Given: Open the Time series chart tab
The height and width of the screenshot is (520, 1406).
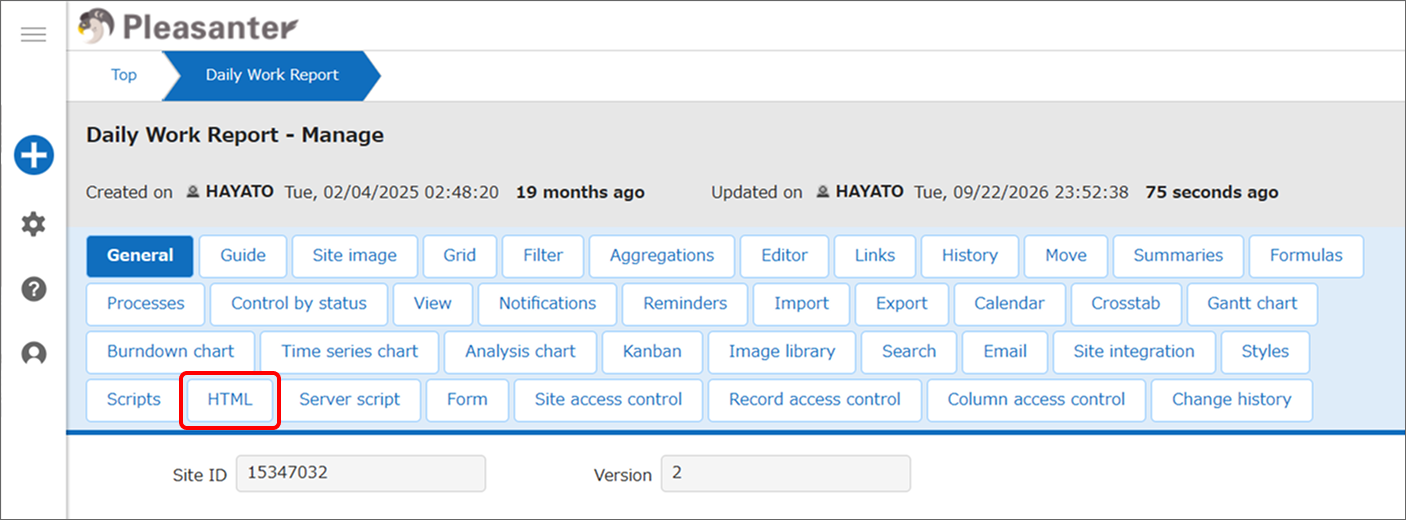Looking at the screenshot, I should click(350, 352).
